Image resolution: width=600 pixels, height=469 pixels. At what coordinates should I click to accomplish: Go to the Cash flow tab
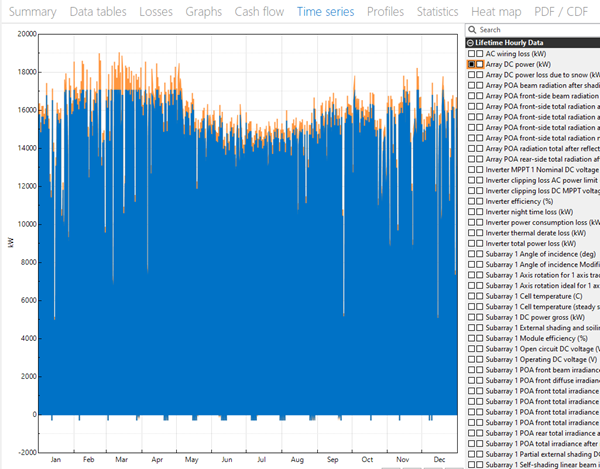tap(260, 11)
